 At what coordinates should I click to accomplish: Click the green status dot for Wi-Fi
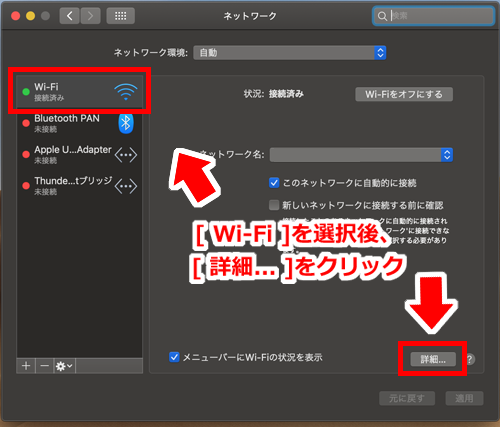click(26, 92)
